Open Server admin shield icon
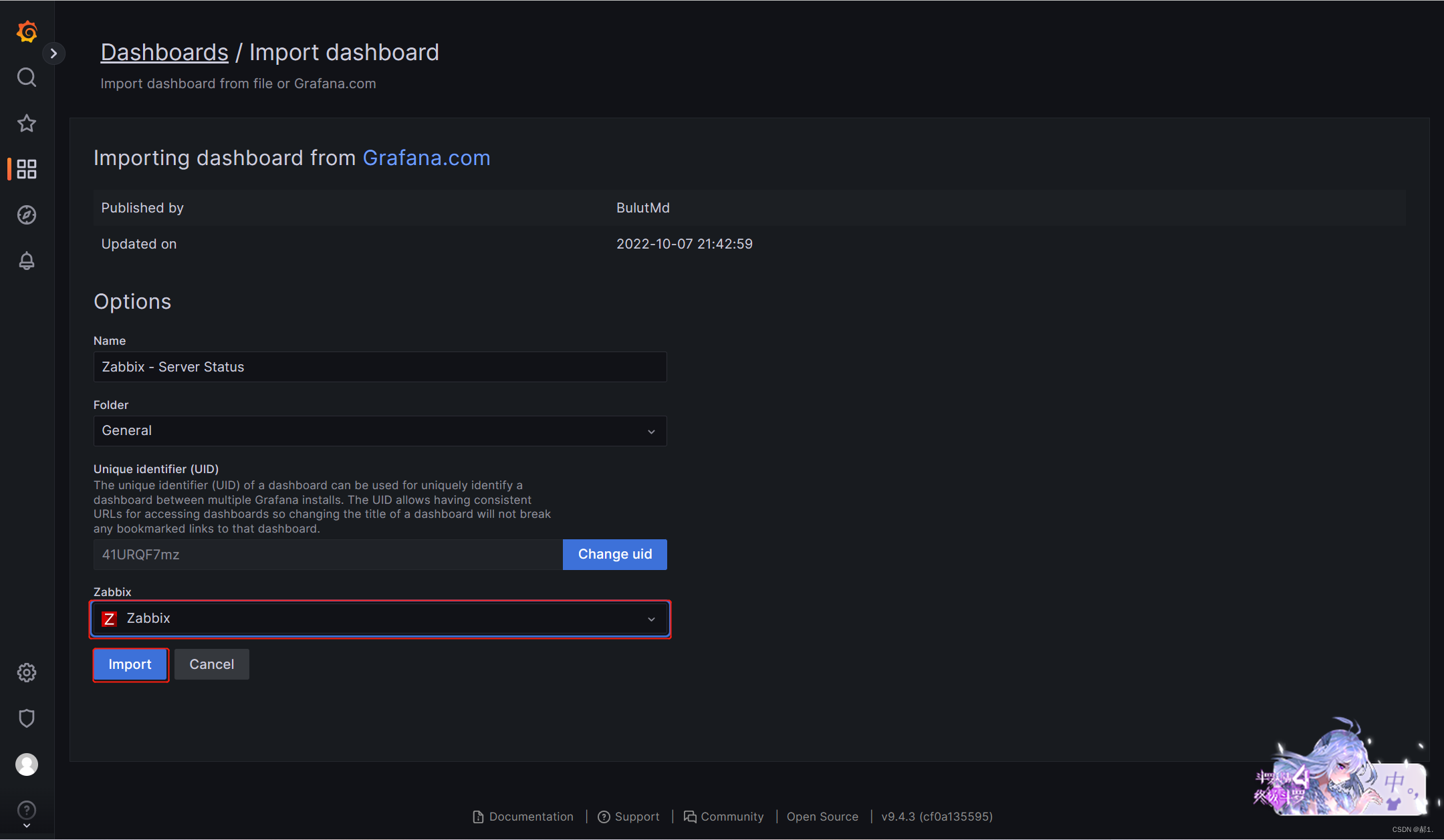The image size is (1444, 840). (x=27, y=718)
